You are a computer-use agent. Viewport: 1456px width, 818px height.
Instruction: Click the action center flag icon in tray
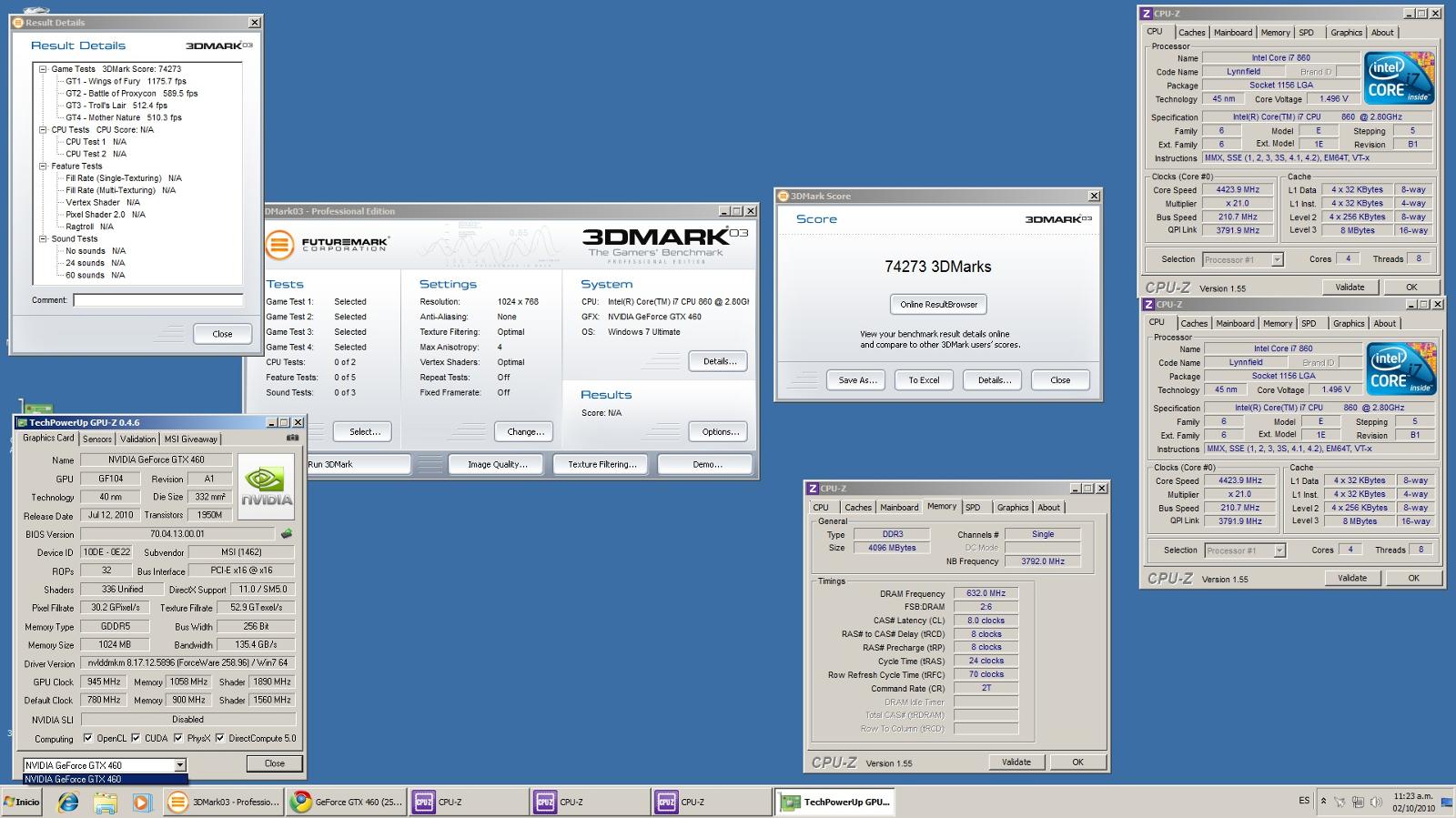[1340, 803]
